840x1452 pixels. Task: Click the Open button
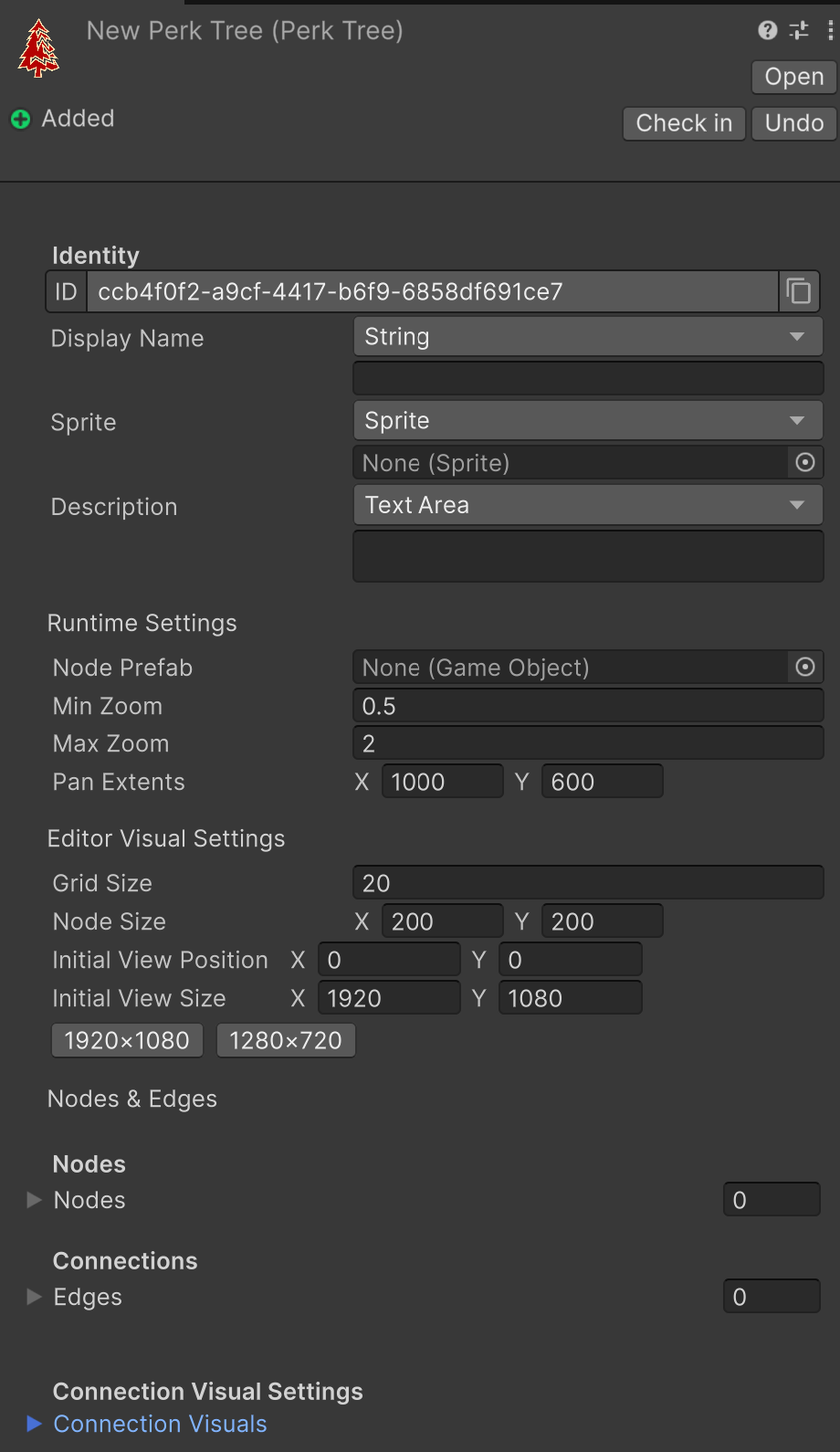(x=793, y=77)
